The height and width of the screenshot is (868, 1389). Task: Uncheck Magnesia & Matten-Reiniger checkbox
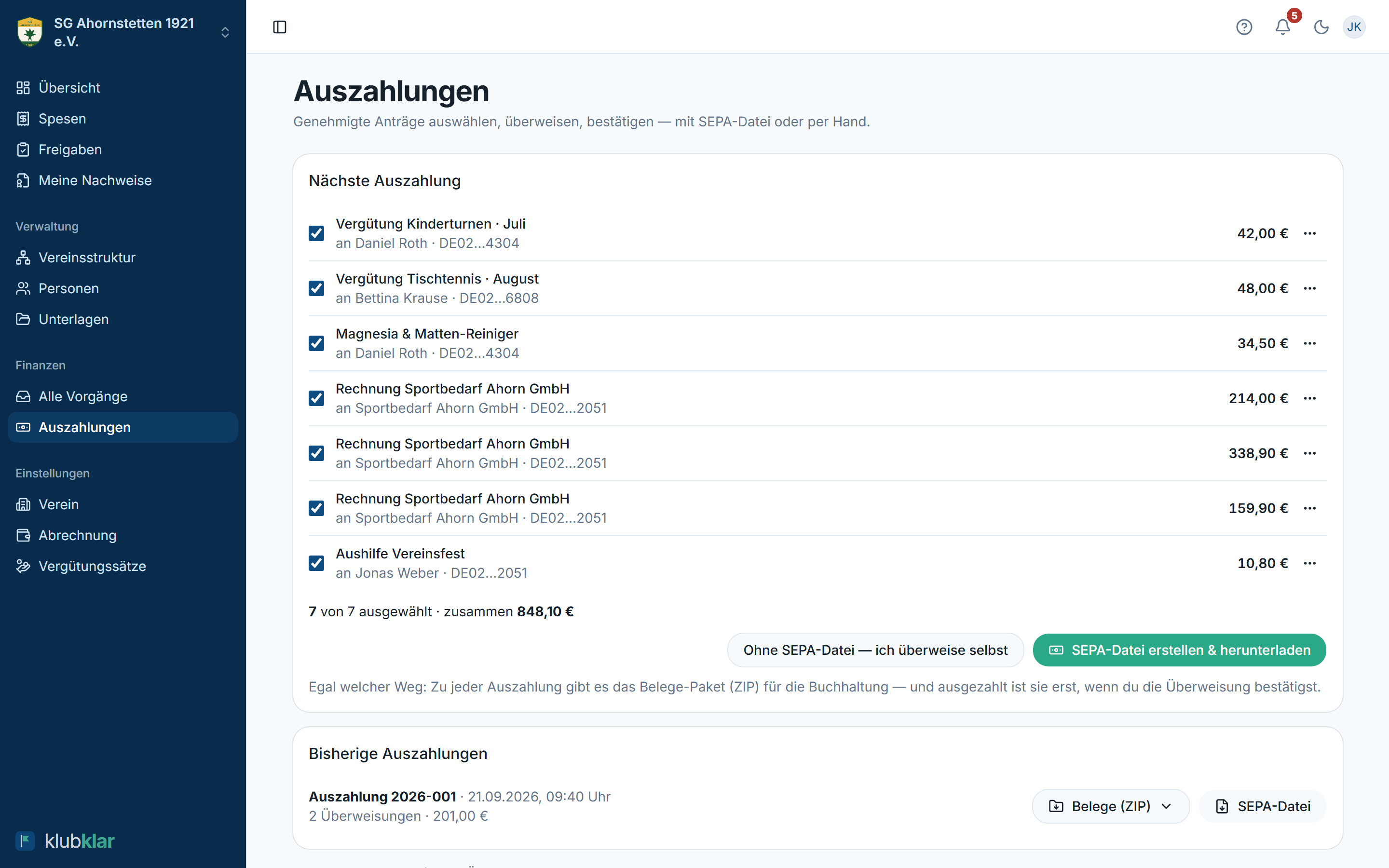coord(316,343)
